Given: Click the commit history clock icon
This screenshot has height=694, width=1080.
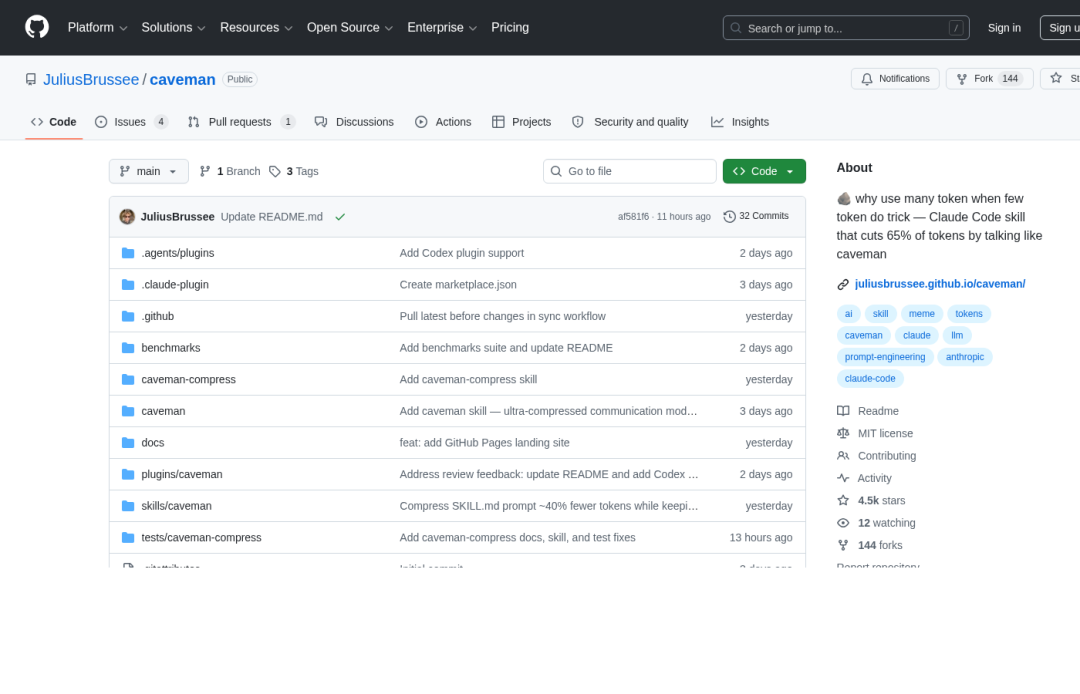Looking at the screenshot, I should [x=729, y=216].
